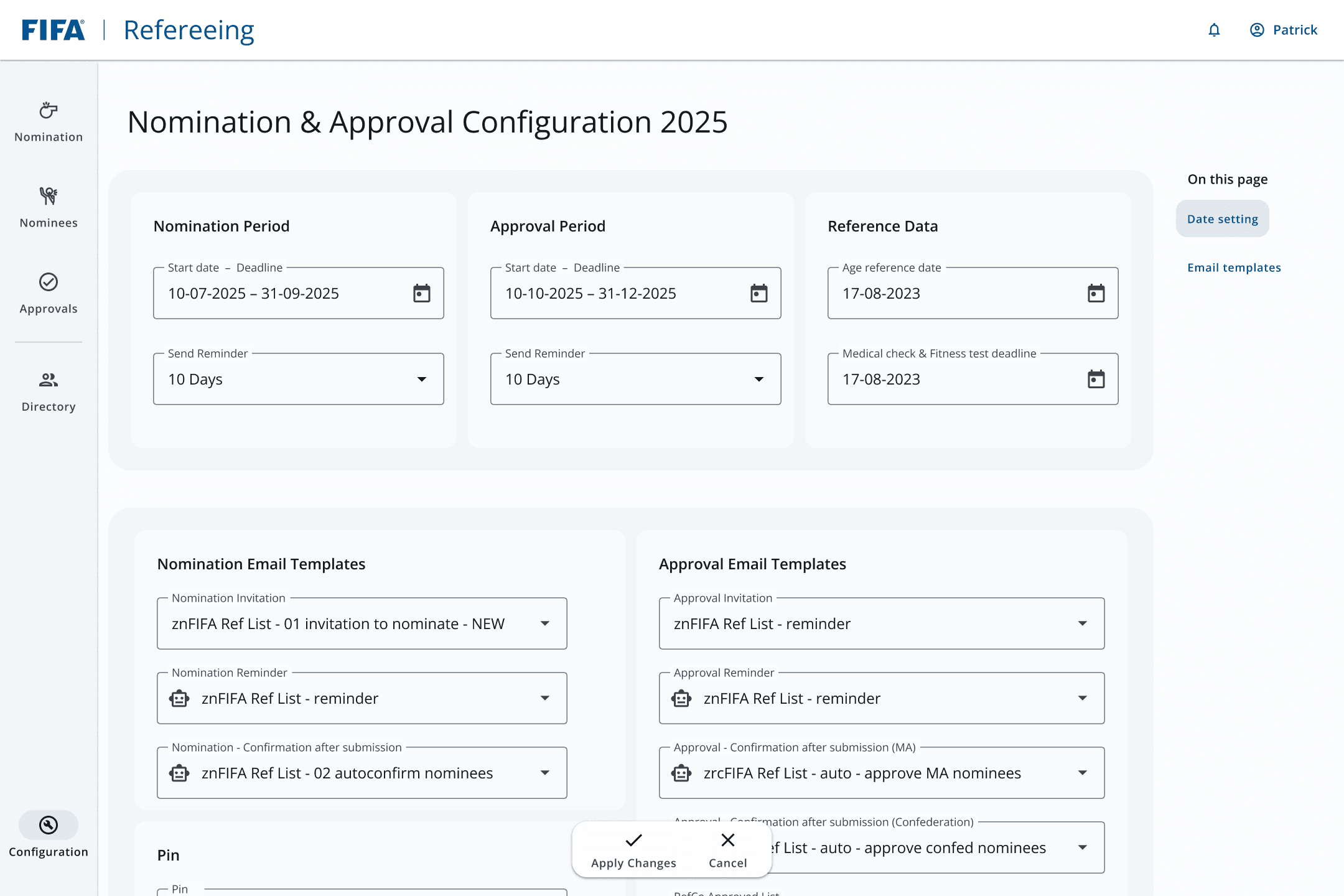Click the FIFA logo

click(53, 30)
